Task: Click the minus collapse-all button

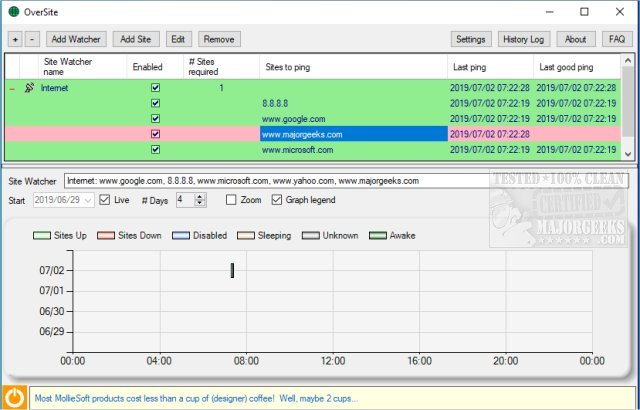Action: coord(32,40)
